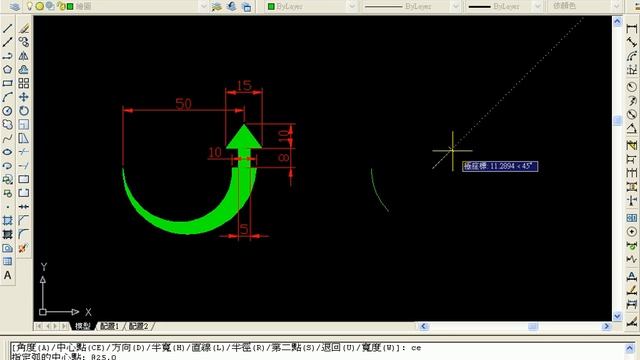Switch to the 配置2 layout tab

coord(138,326)
